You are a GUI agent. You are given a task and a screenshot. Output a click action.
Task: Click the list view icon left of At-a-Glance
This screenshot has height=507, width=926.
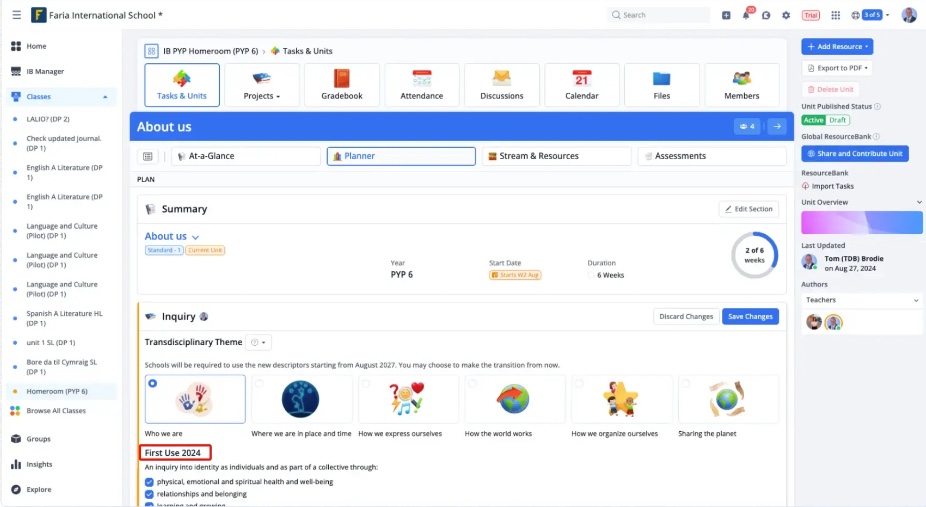[148, 156]
